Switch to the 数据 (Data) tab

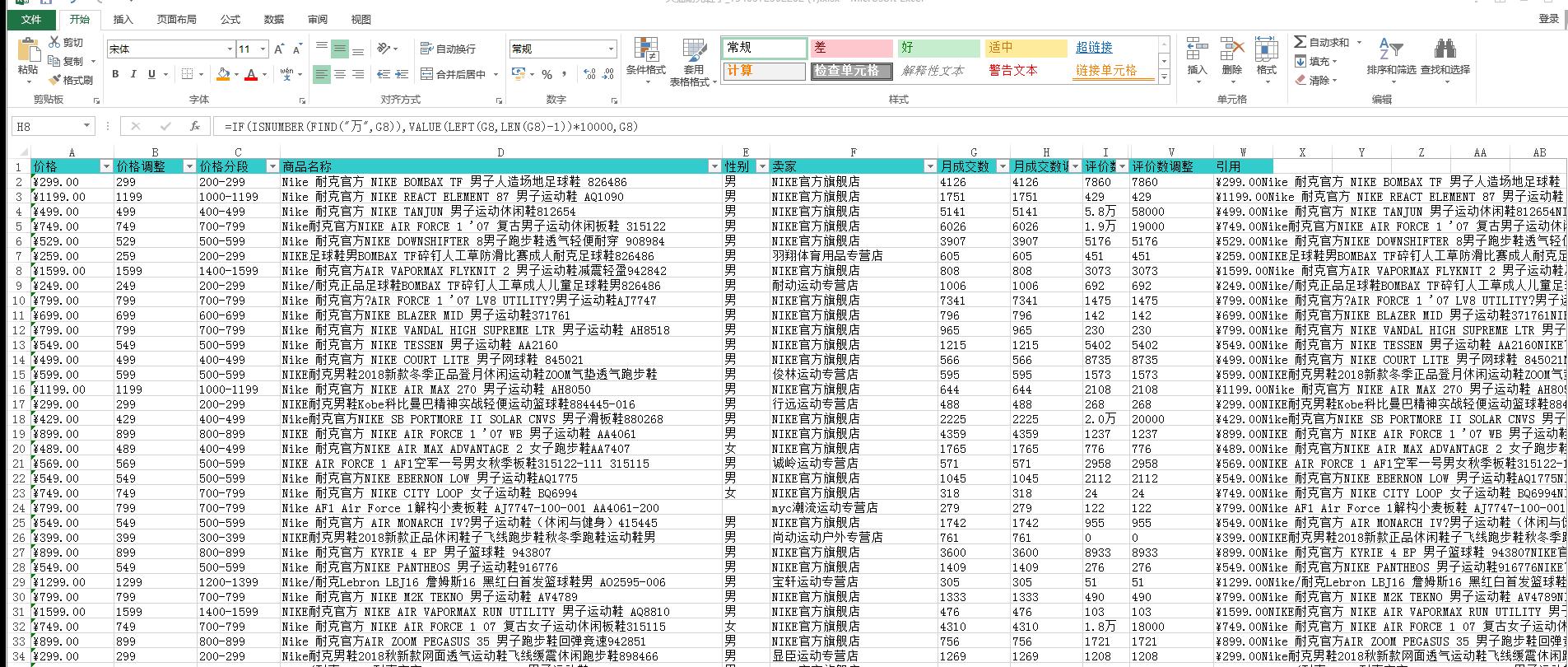click(274, 20)
